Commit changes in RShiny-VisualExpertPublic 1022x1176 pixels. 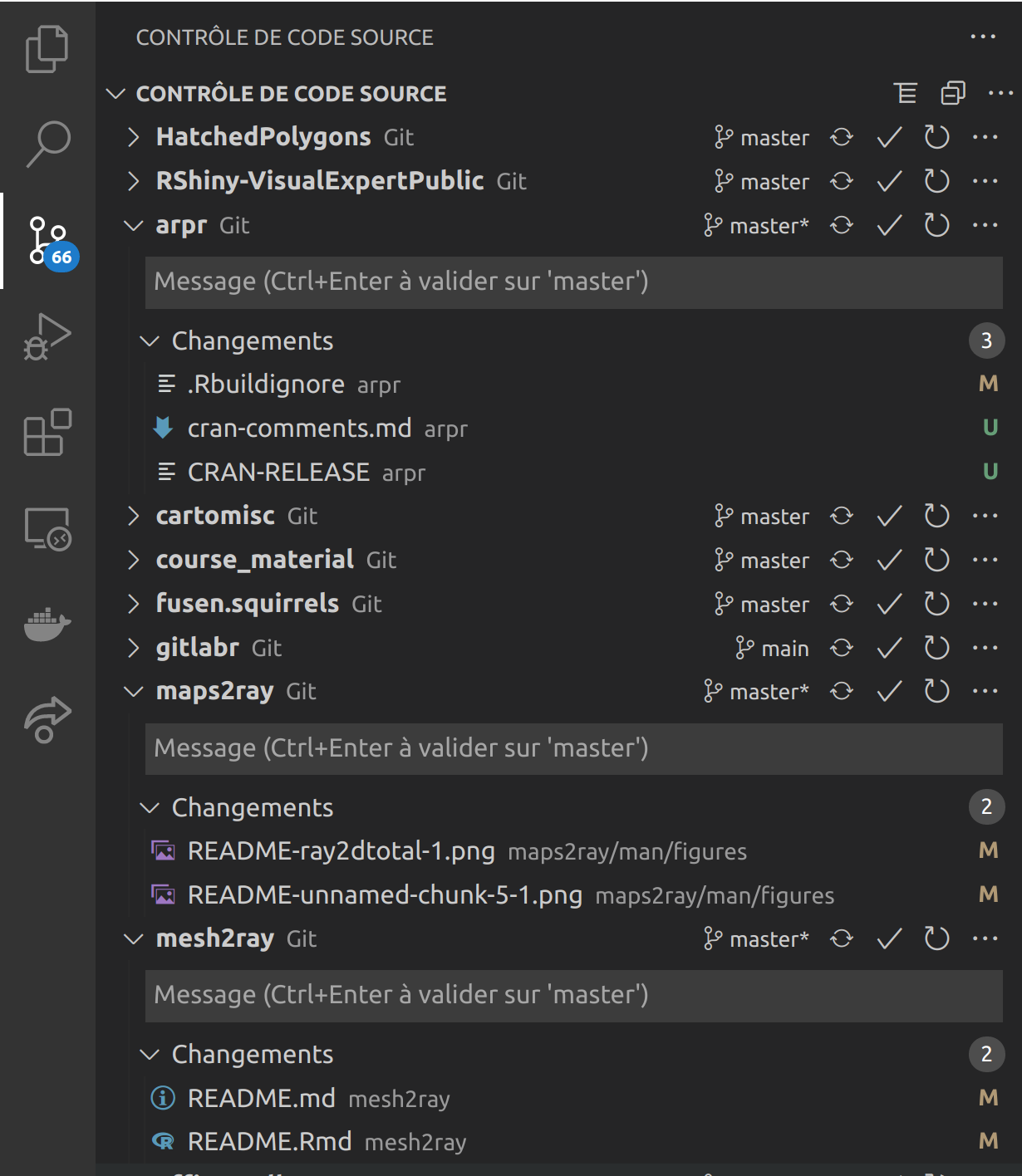pos(889,181)
